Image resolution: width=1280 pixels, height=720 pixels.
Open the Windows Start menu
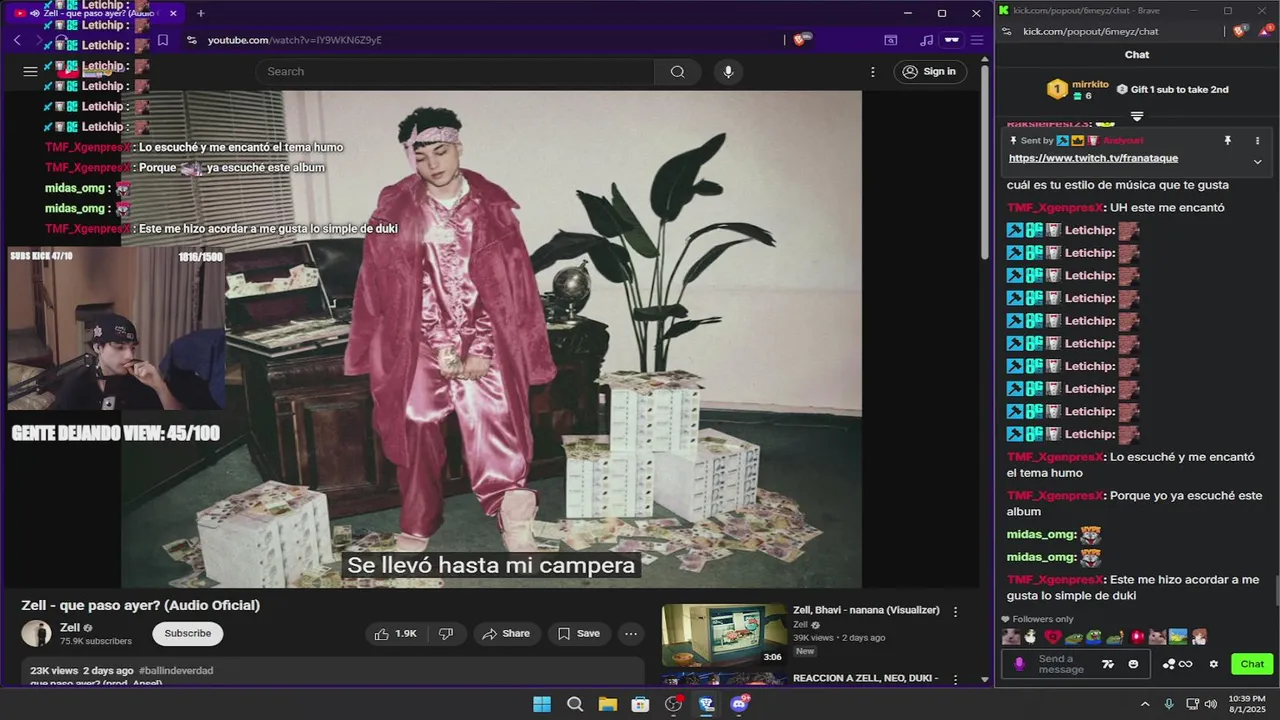(x=541, y=704)
